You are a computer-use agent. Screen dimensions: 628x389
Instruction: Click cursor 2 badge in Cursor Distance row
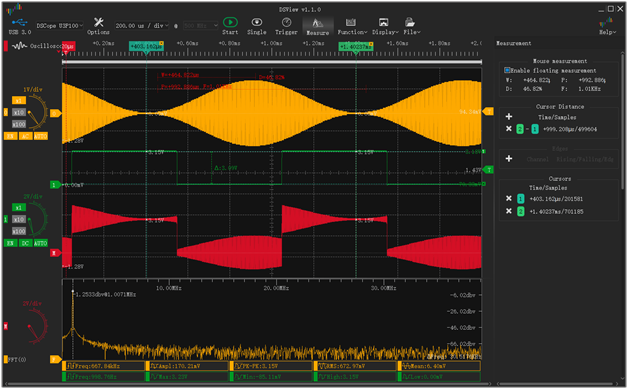[520, 129]
